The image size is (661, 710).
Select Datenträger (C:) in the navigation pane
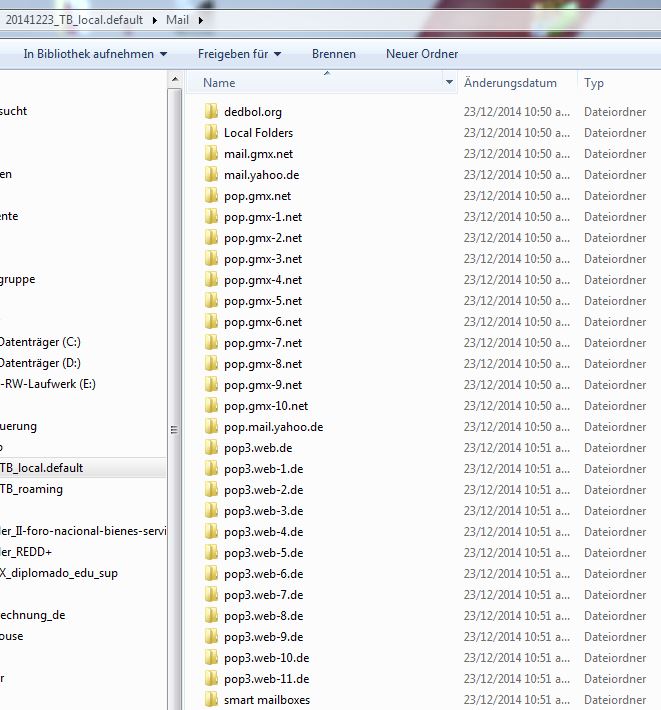pyautogui.click(x=40, y=342)
